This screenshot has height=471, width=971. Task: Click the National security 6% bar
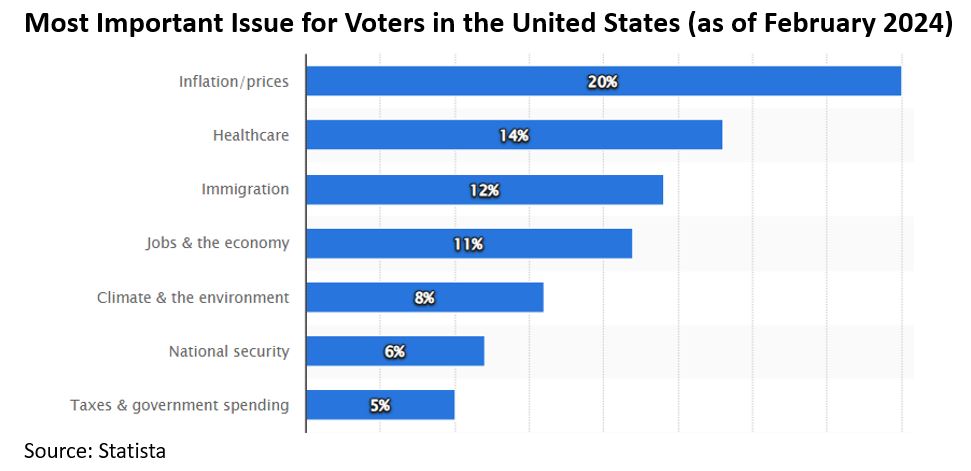click(x=395, y=352)
